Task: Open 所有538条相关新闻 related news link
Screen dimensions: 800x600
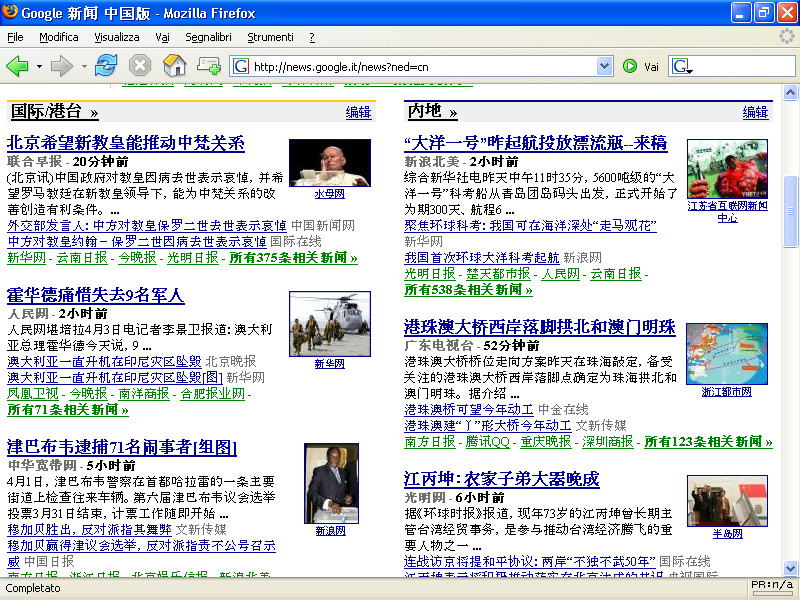Action: tap(468, 290)
